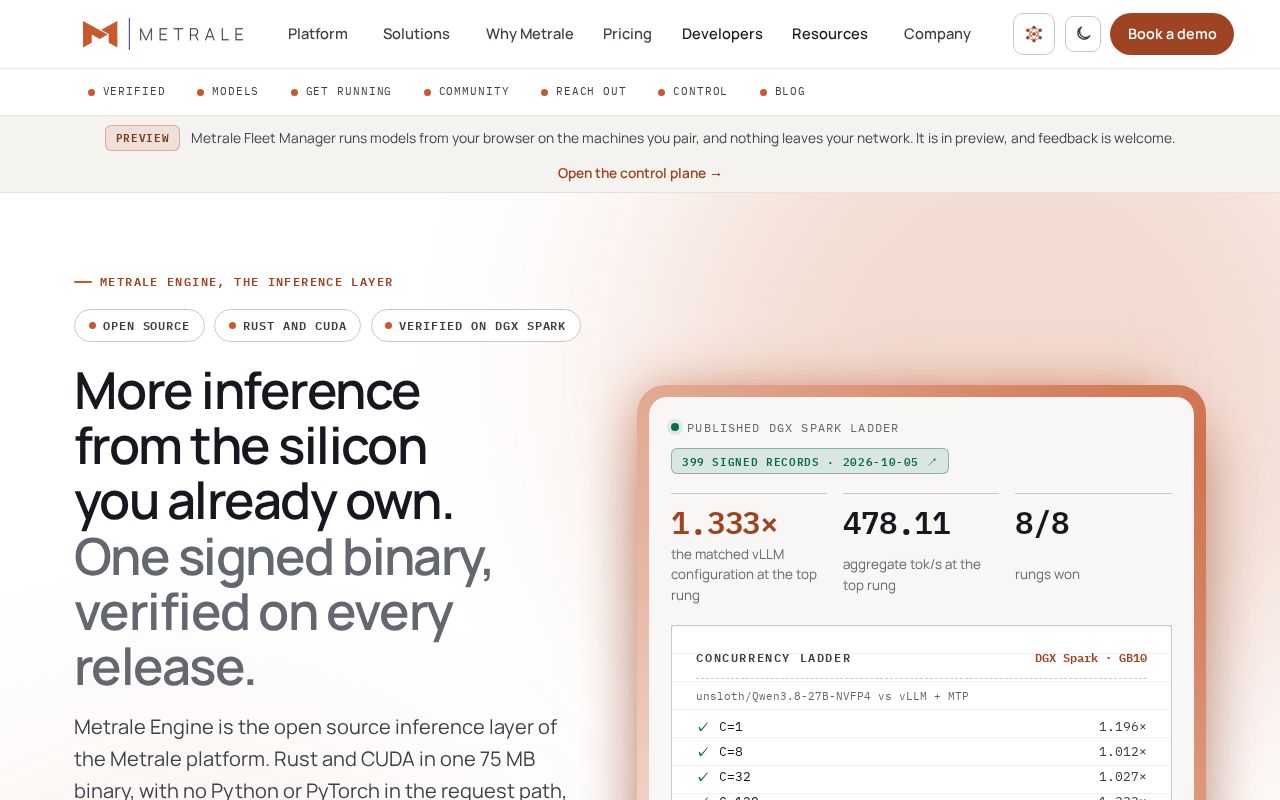Open the Solutions menu
This screenshot has width=1280, height=800.
(416, 34)
